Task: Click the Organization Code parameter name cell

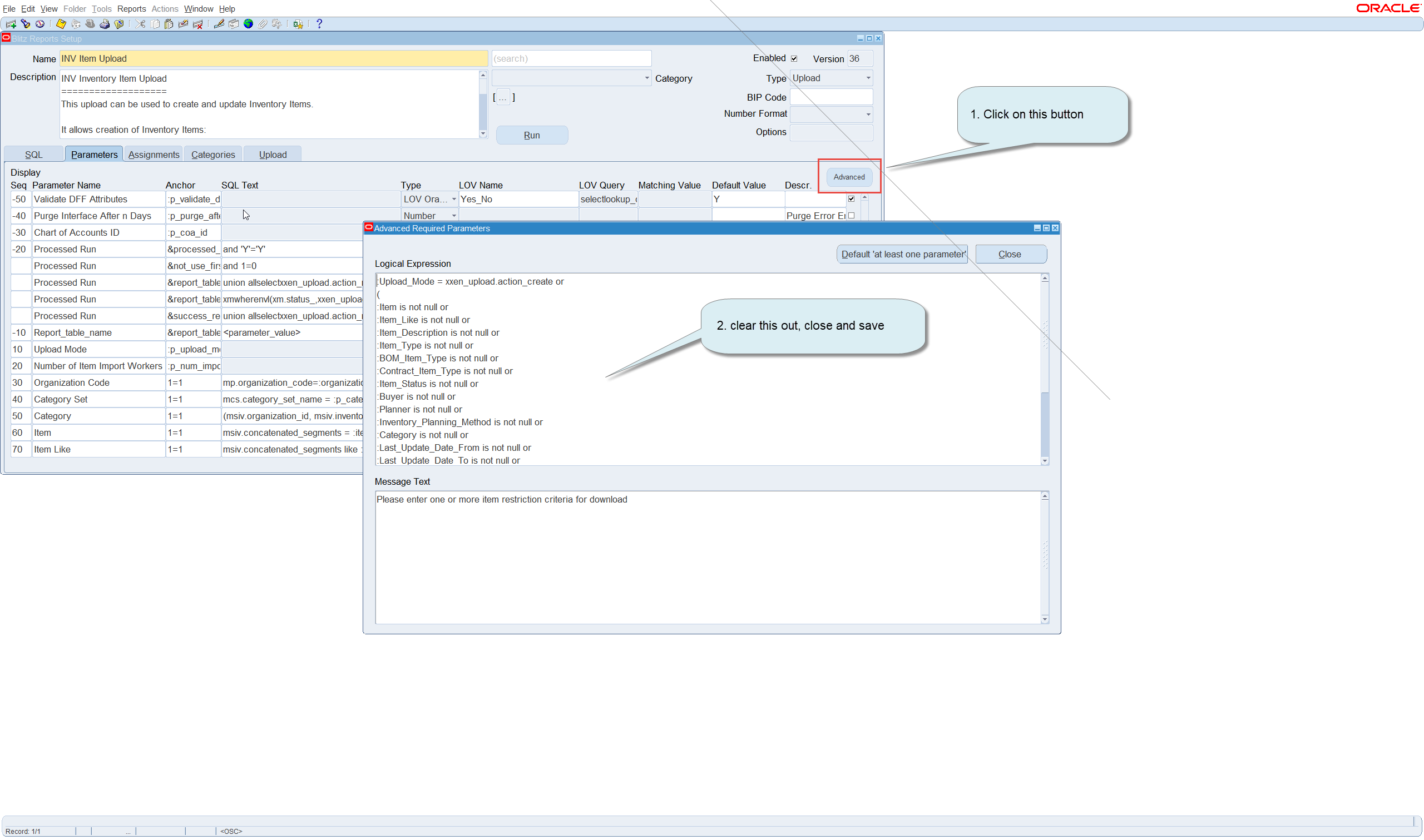Action: click(98, 382)
